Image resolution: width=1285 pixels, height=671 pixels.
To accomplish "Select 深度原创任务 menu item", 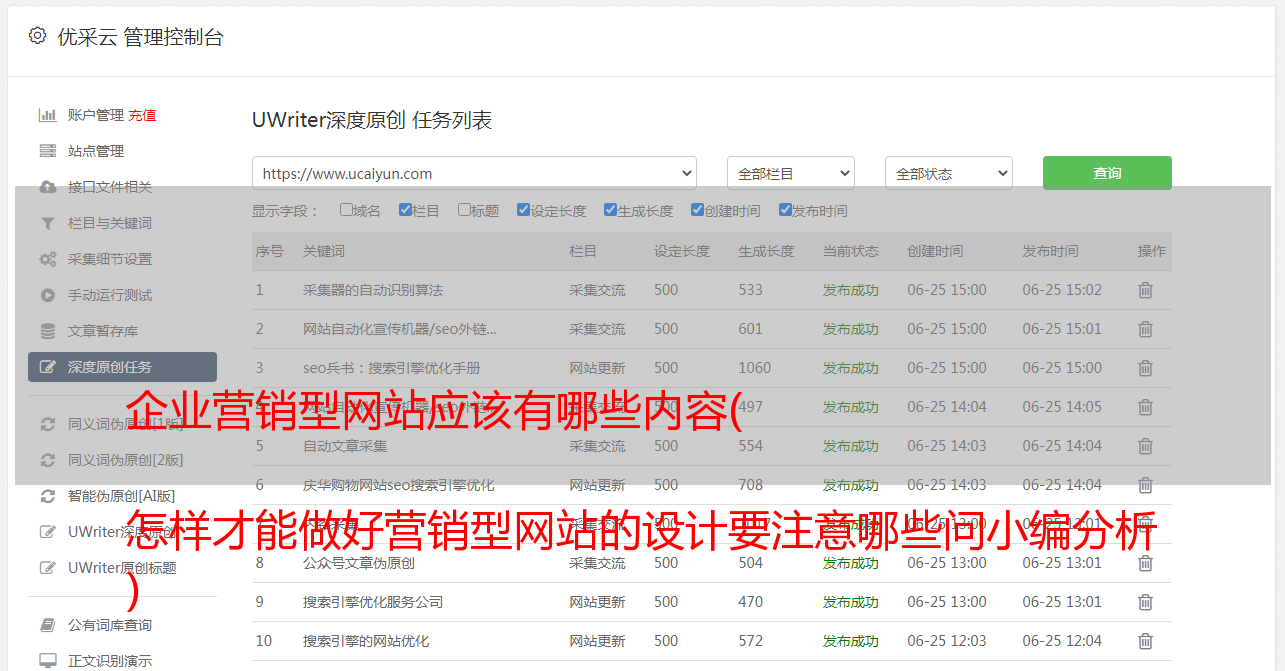I will click(x=122, y=367).
